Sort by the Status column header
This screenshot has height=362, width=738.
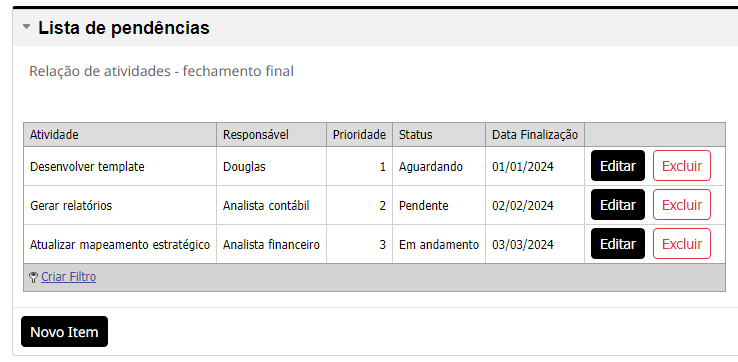point(415,135)
